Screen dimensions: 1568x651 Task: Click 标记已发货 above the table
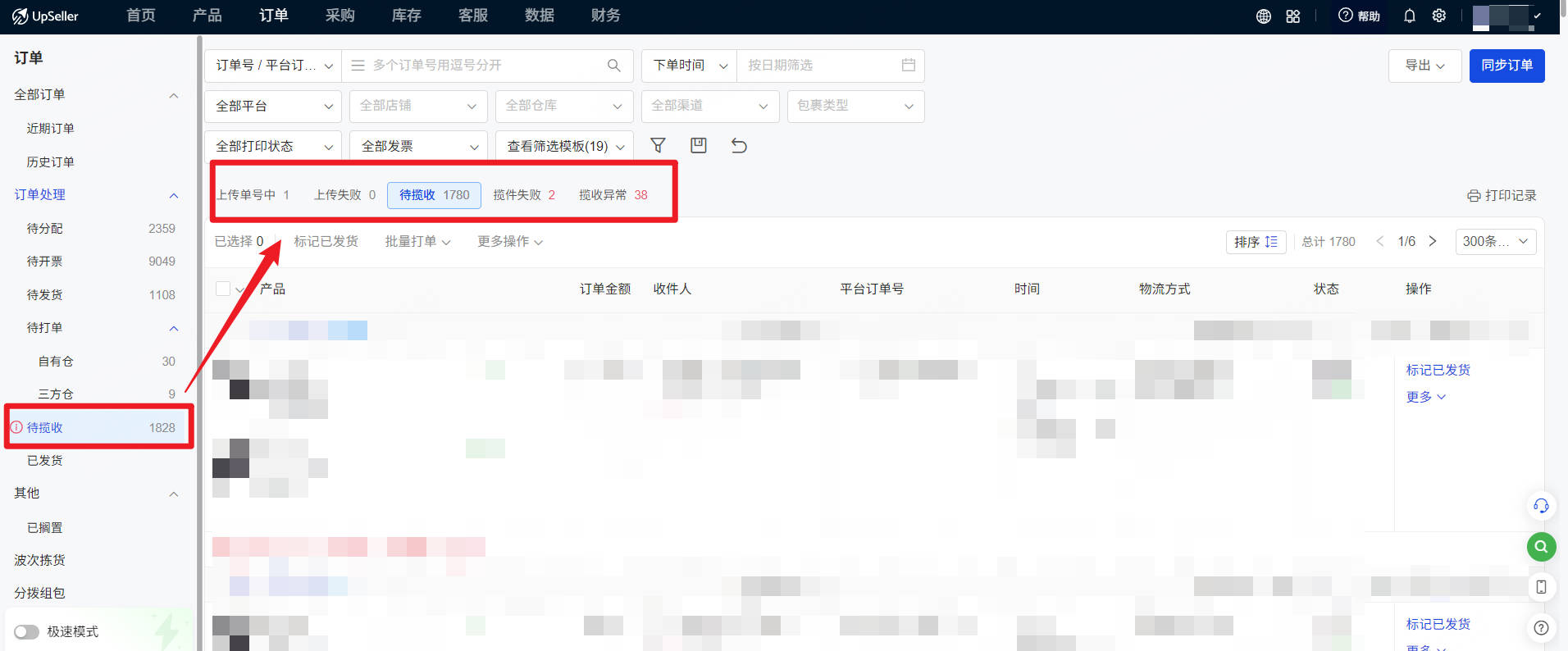click(x=326, y=241)
